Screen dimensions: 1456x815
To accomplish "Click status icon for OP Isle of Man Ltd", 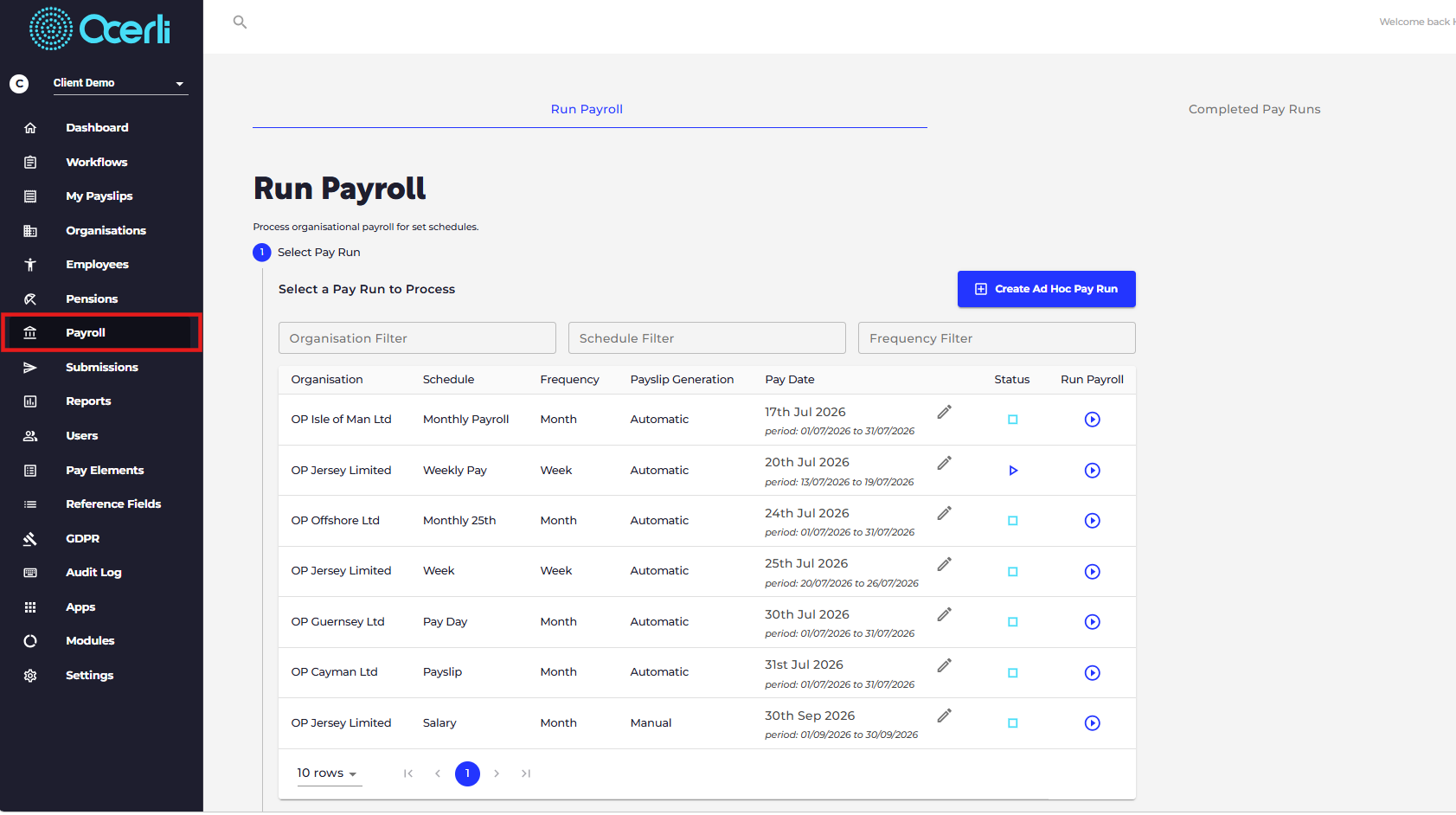I will click(1012, 420).
